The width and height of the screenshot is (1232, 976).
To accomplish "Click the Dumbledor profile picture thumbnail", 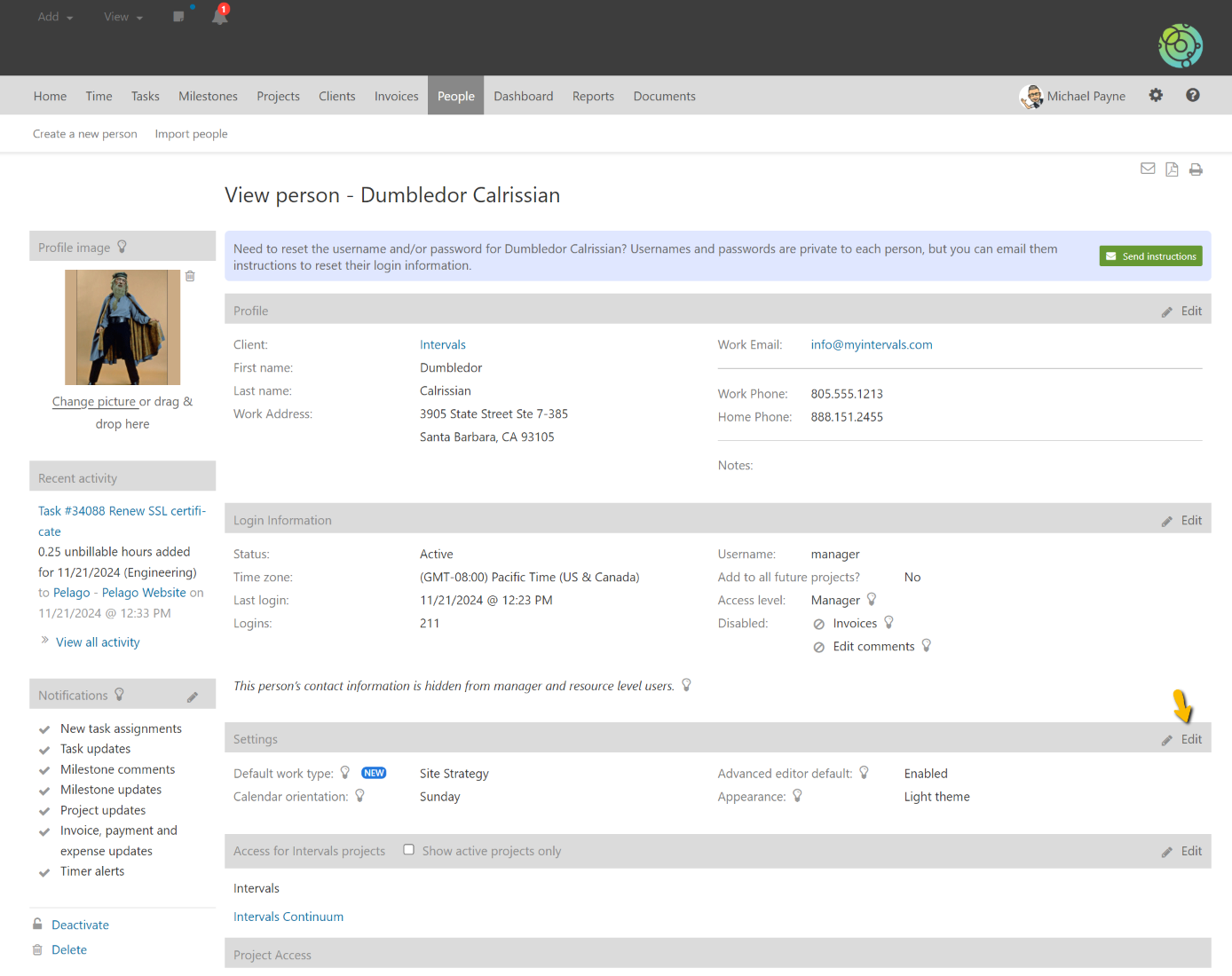I will point(122,327).
